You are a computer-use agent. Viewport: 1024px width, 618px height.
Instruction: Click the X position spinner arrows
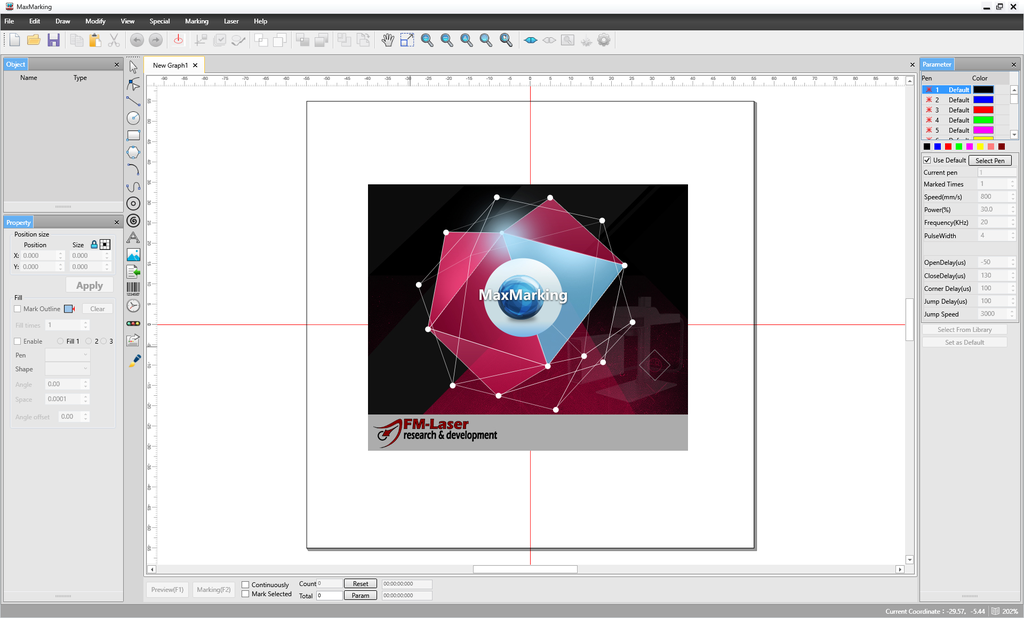click(x=61, y=255)
